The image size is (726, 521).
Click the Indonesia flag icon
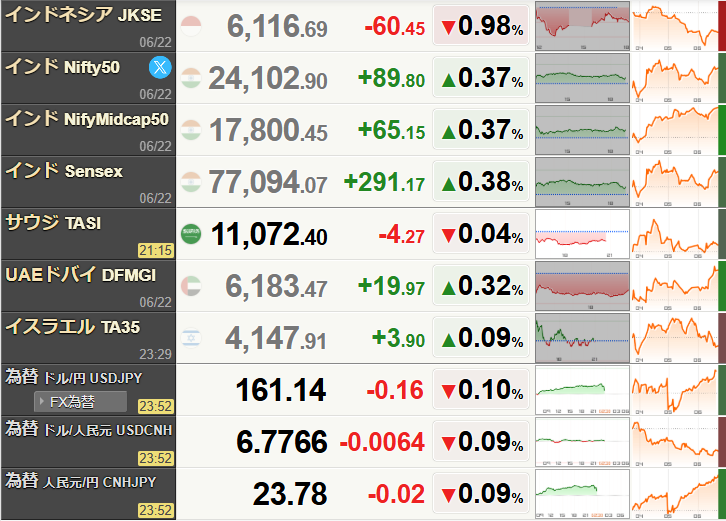(191, 26)
